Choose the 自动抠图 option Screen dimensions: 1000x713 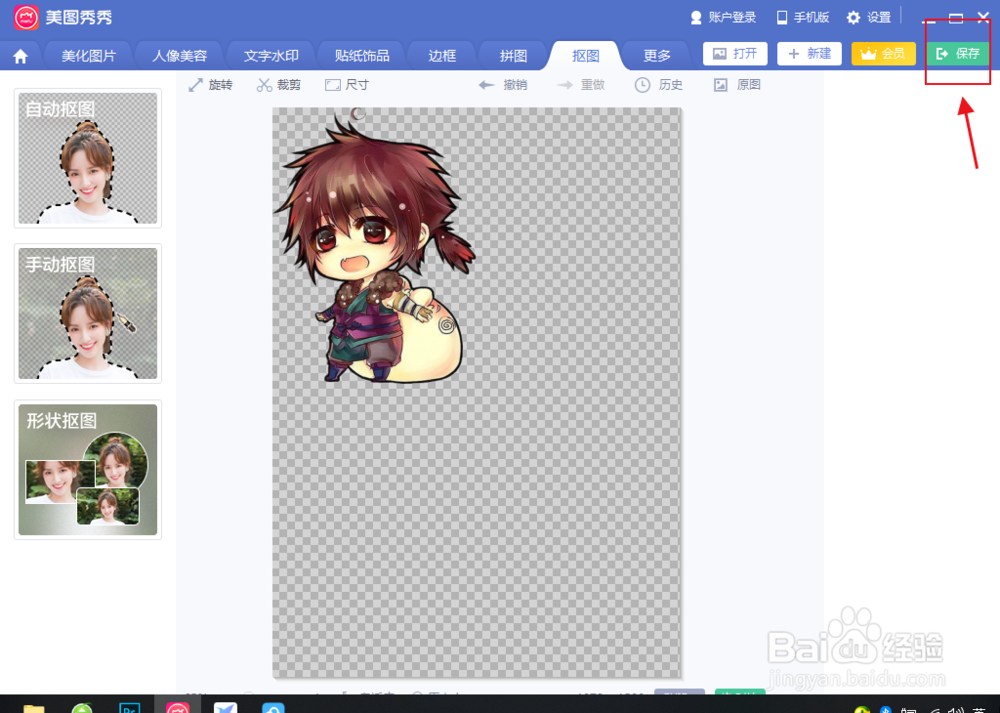88,158
